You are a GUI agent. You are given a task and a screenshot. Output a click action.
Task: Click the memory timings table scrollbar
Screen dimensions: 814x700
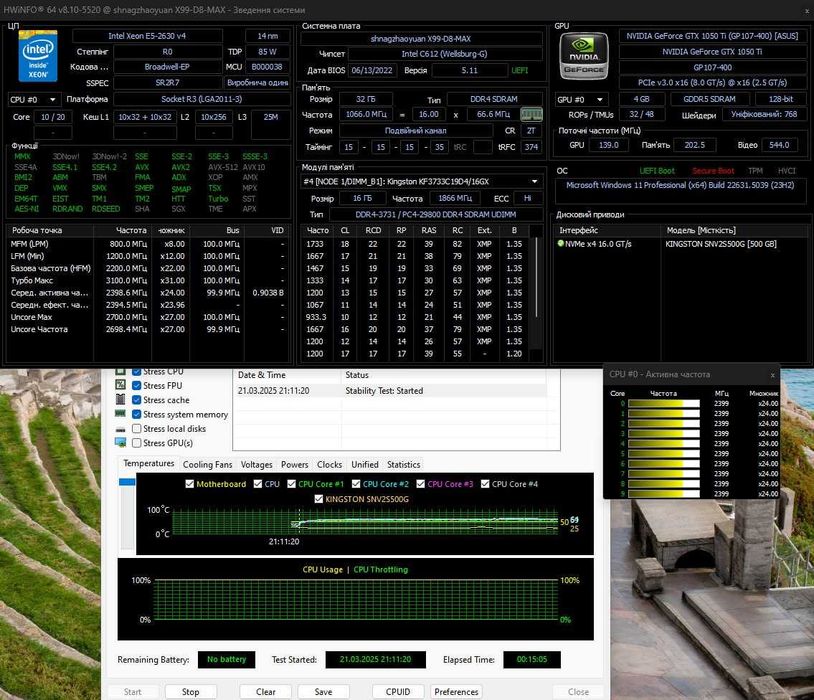tap(536, 278)
